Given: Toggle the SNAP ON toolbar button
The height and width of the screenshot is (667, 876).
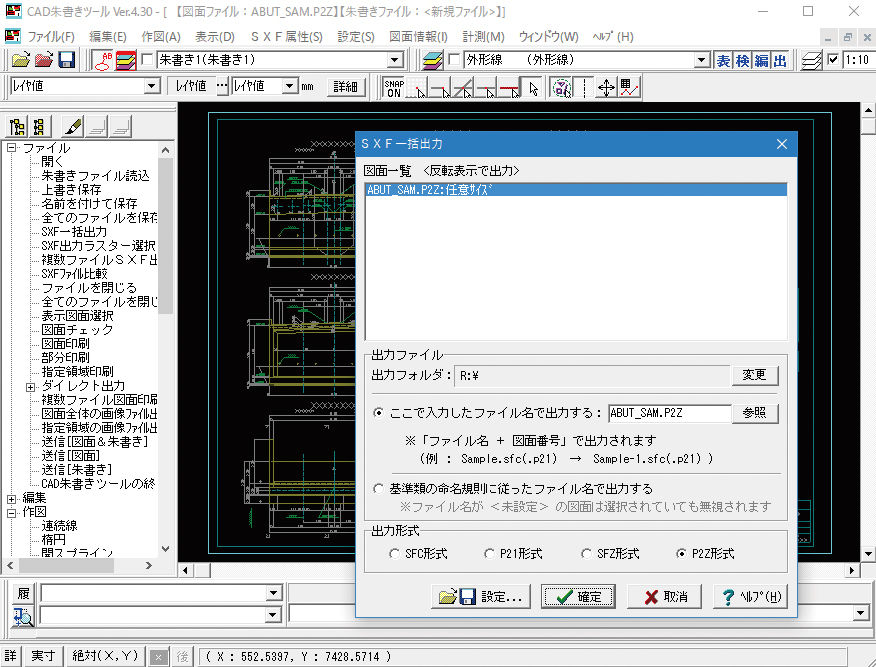Looking at the screenshot, I should coord(394,87).
